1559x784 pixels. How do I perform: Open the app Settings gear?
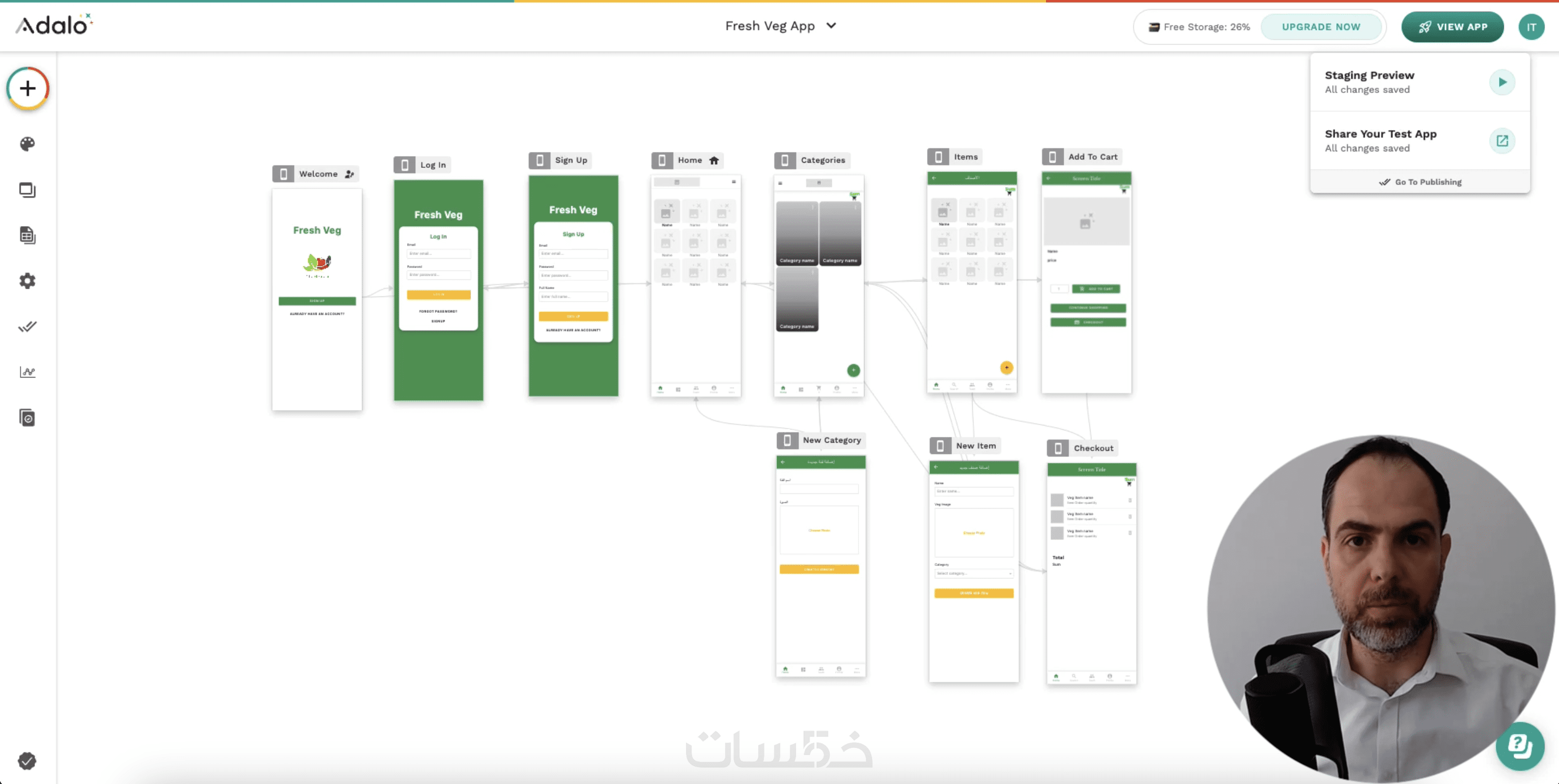pyautogui.click(x=27, y=280)
